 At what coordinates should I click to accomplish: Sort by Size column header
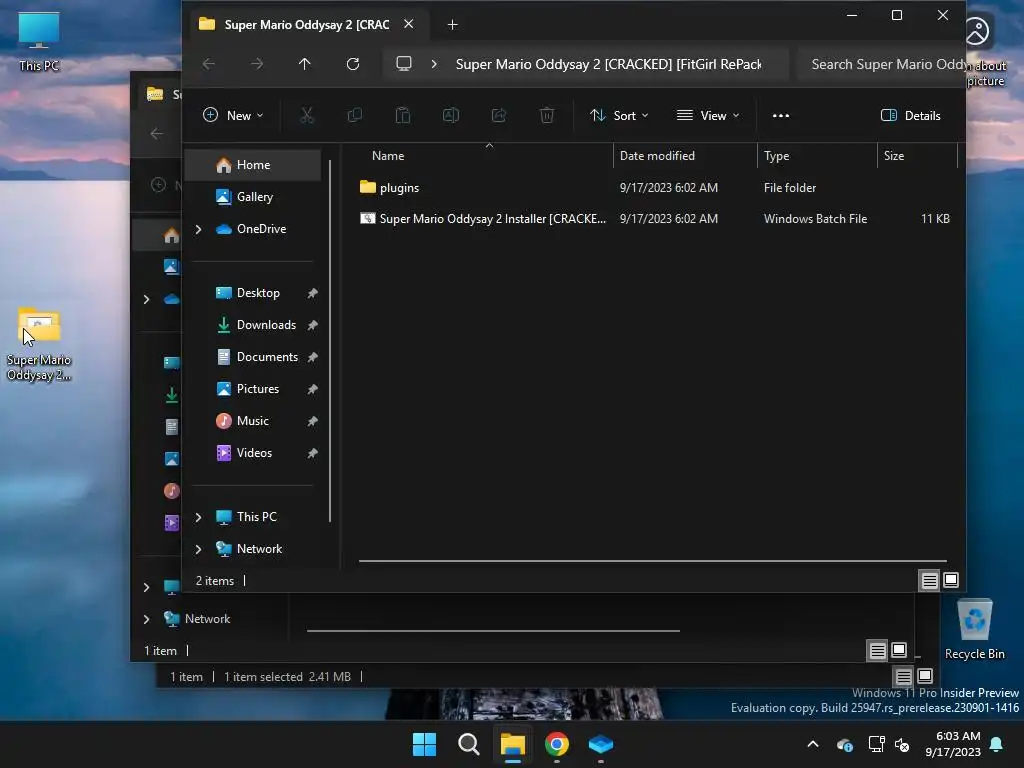[x=918, y=156]
